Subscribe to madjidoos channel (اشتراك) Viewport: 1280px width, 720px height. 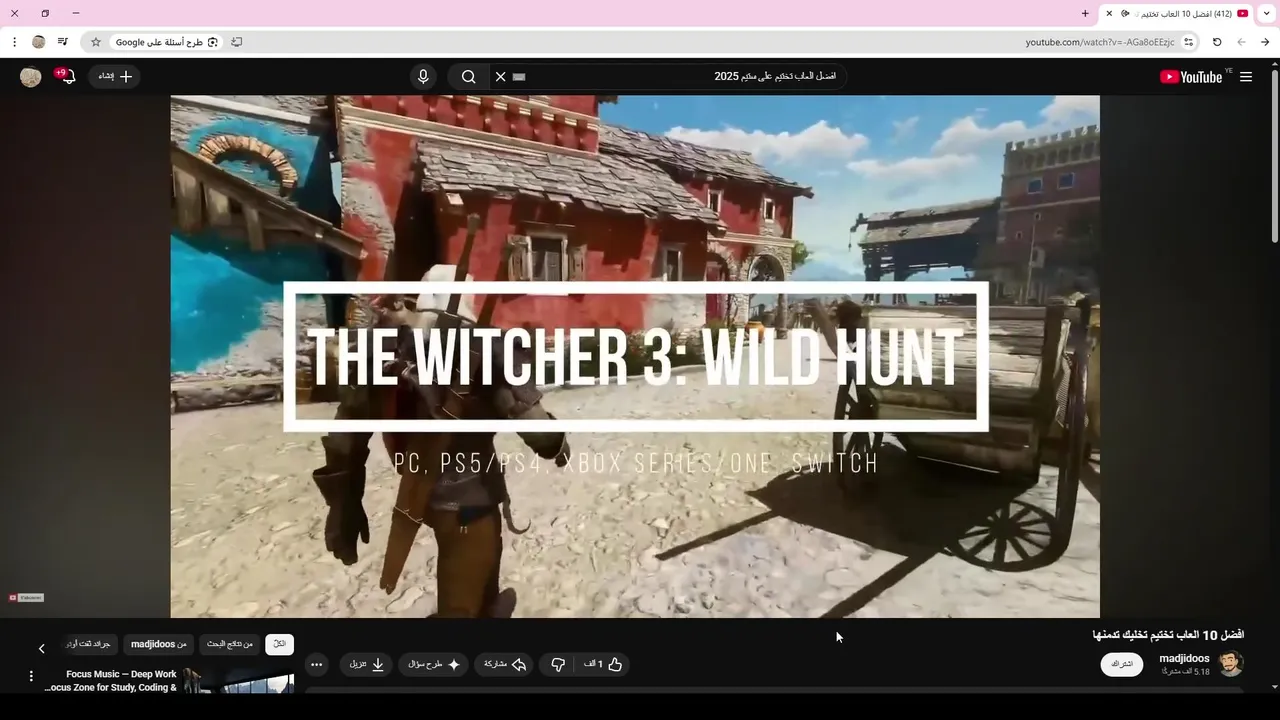point(1122,664)
